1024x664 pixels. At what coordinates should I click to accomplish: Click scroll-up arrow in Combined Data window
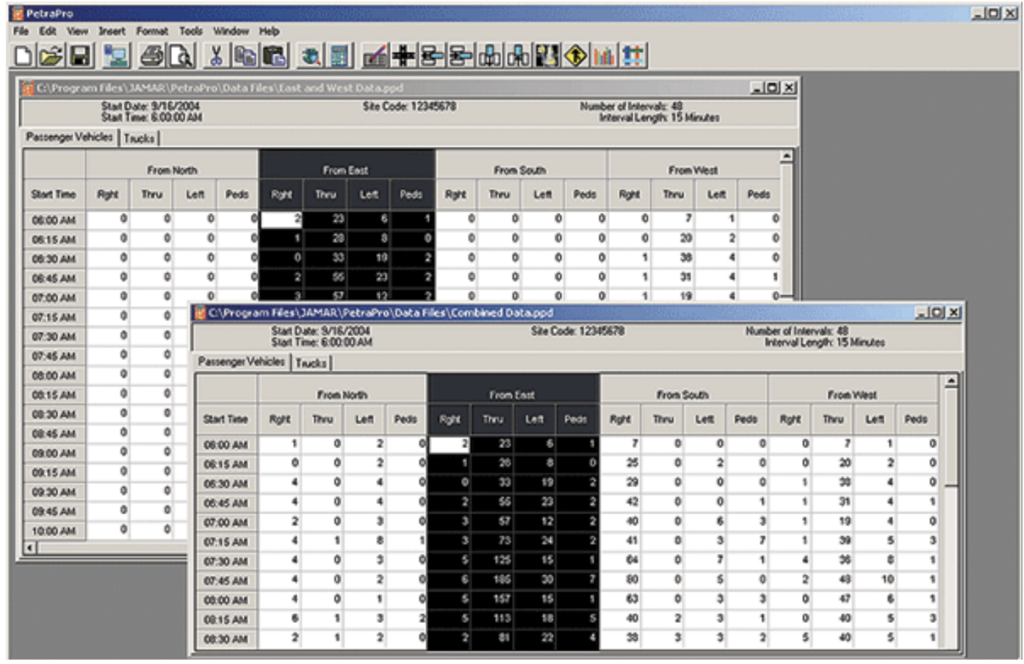pos(952,381)
